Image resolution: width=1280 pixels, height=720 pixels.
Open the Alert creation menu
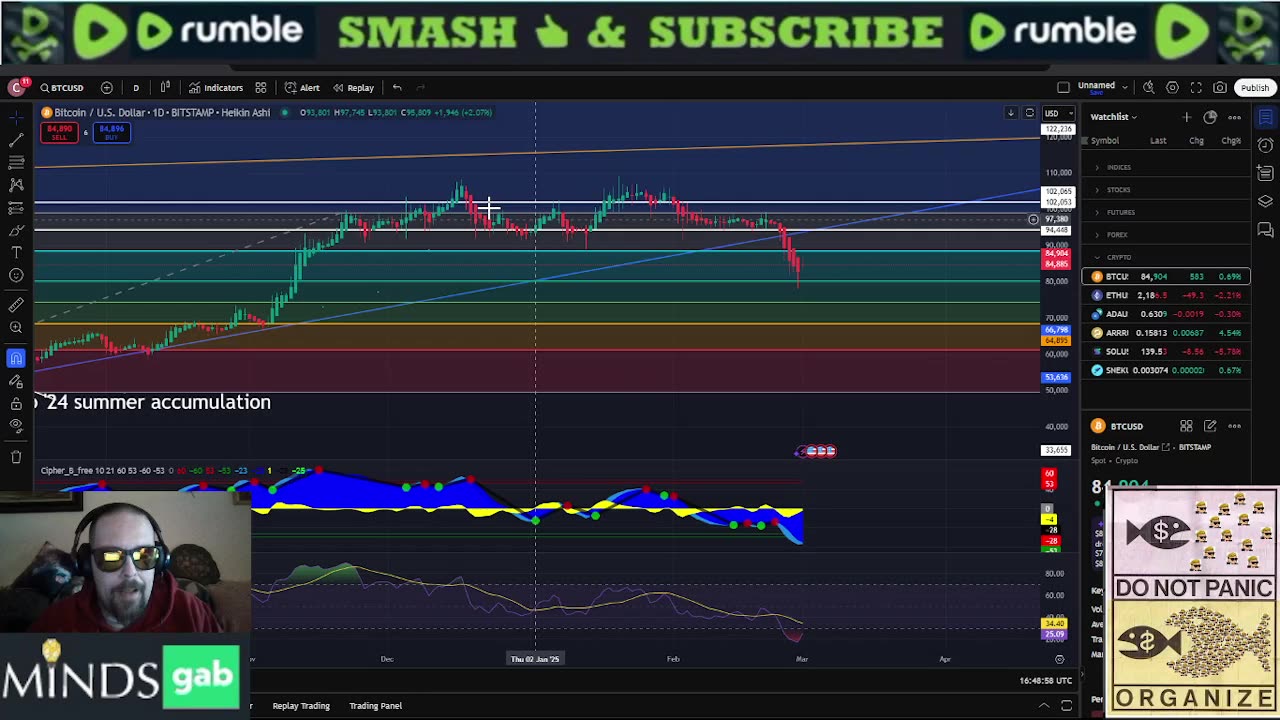tap(302, 88)
